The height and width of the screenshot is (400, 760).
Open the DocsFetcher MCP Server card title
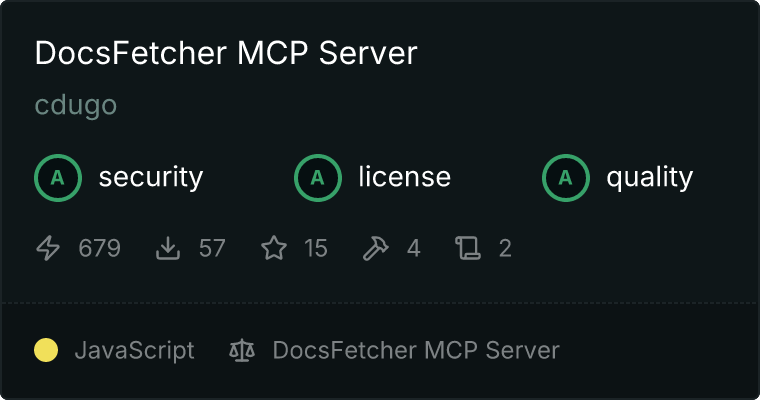coord(226,52)
